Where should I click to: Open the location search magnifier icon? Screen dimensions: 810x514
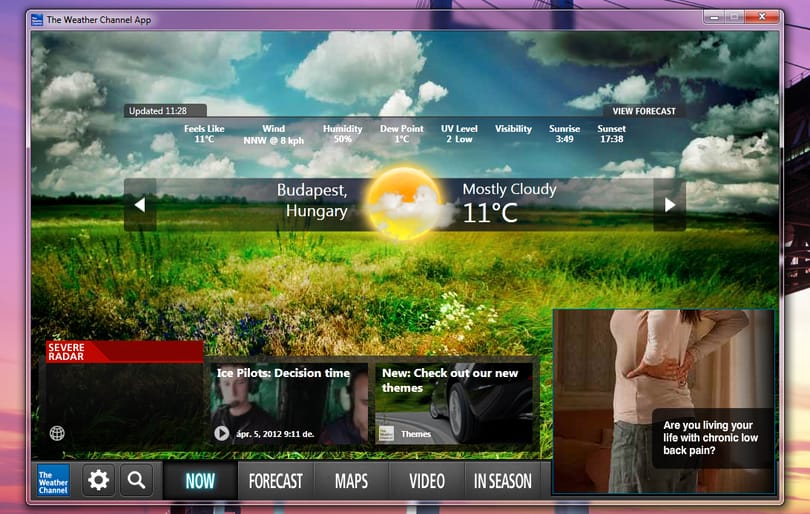[136, 480]
